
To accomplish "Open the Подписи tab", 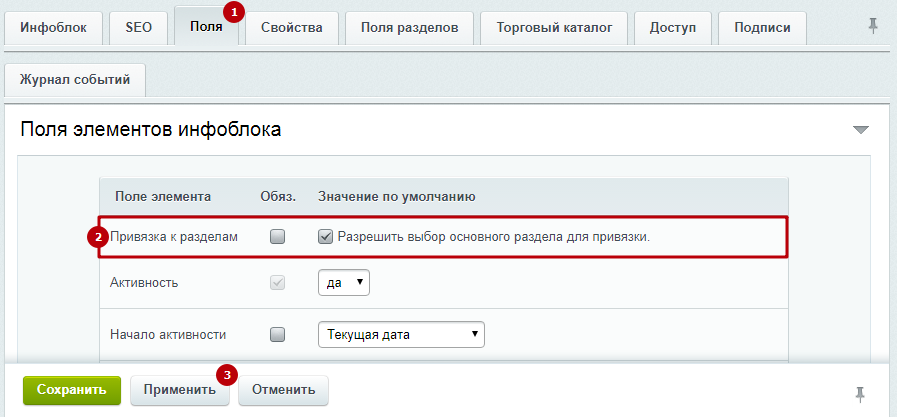I will pyautogui.click(x=762, y=27).
